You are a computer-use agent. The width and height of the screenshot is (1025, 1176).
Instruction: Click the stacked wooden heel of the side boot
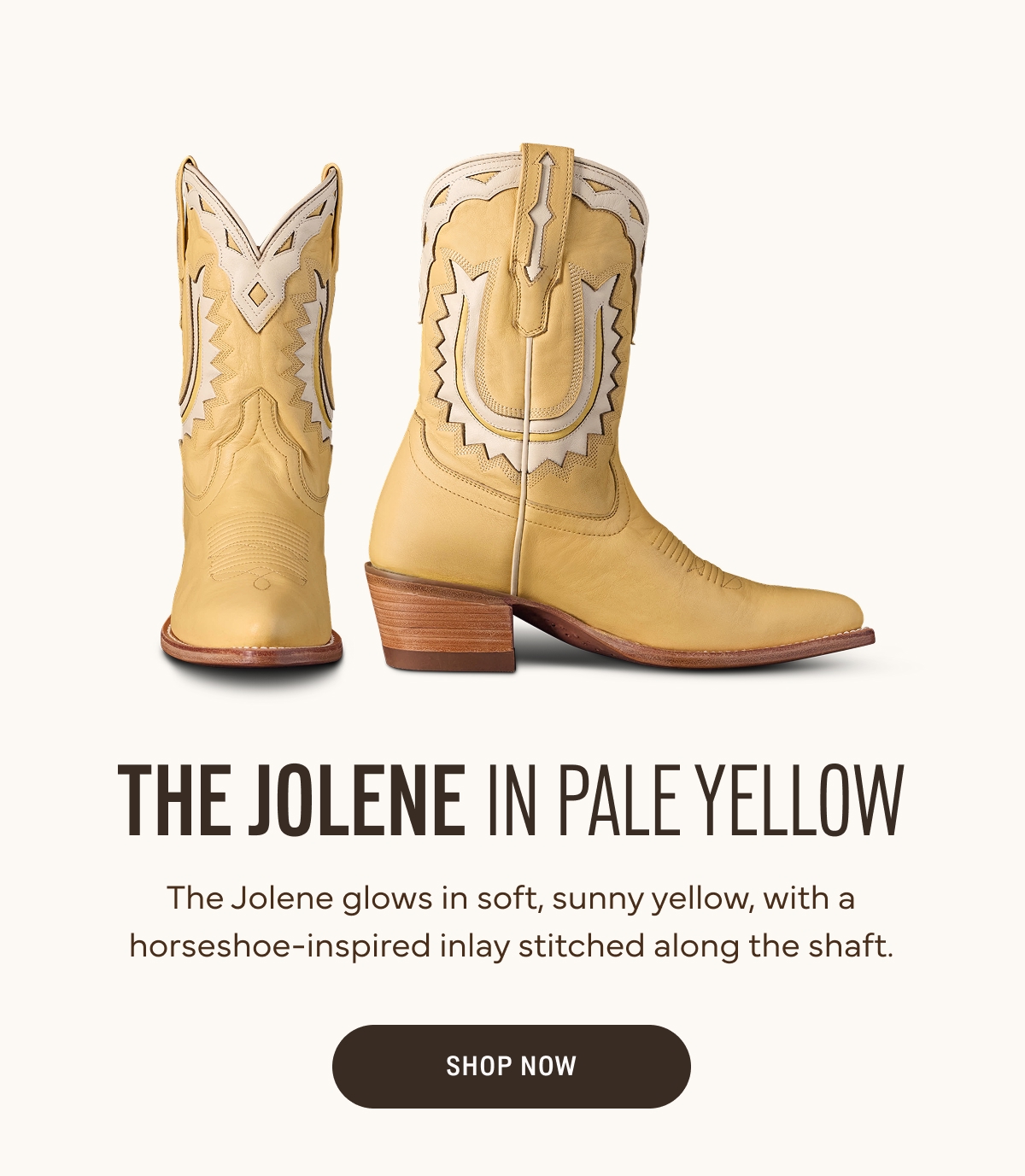pos(442,617)
